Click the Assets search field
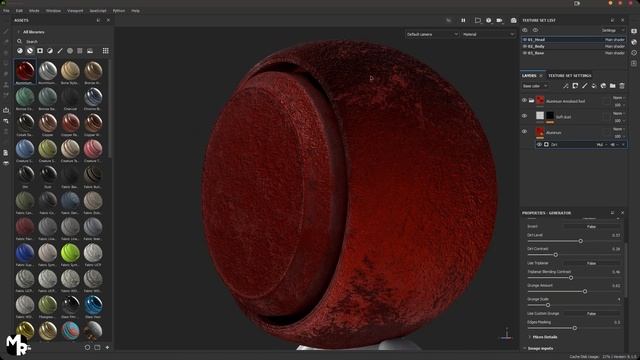The image size is (640, 360). (65, 41)
